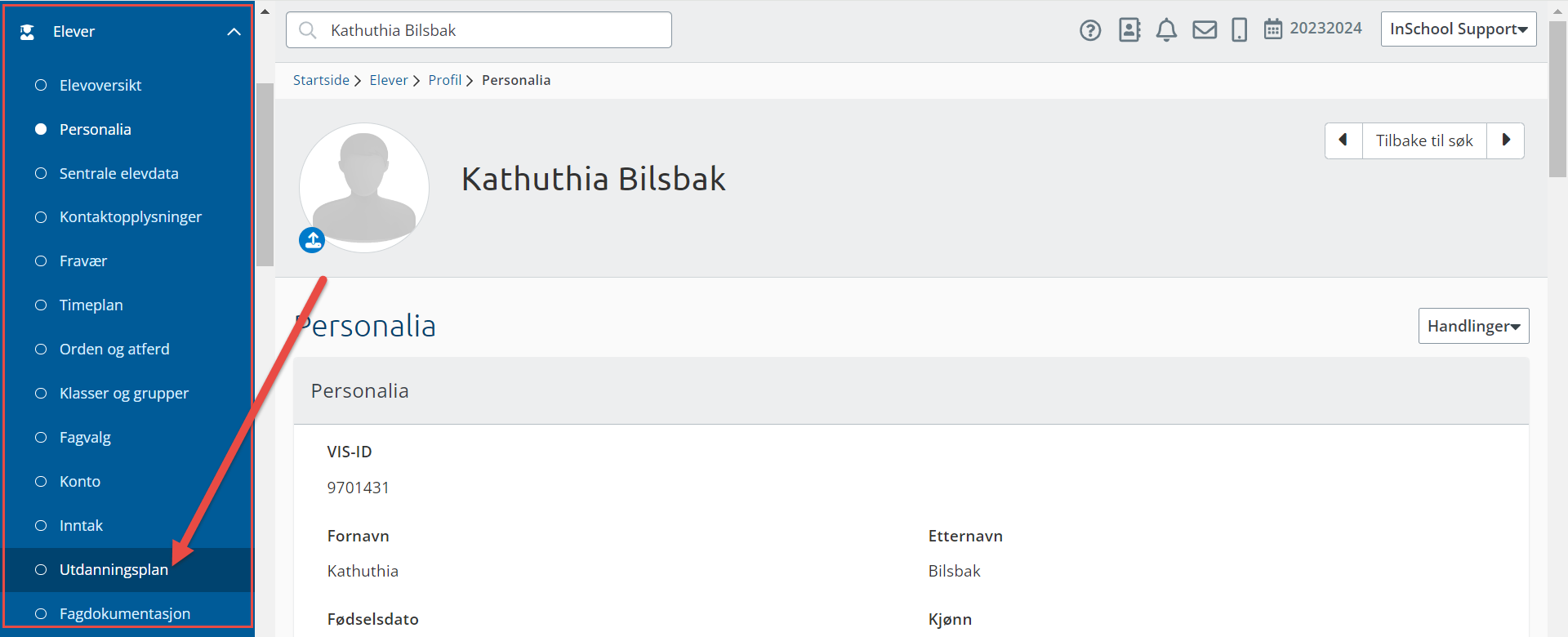Open the messages envelope icon
Screen dimensions: 1568x637
click(x=1205, y=30)
